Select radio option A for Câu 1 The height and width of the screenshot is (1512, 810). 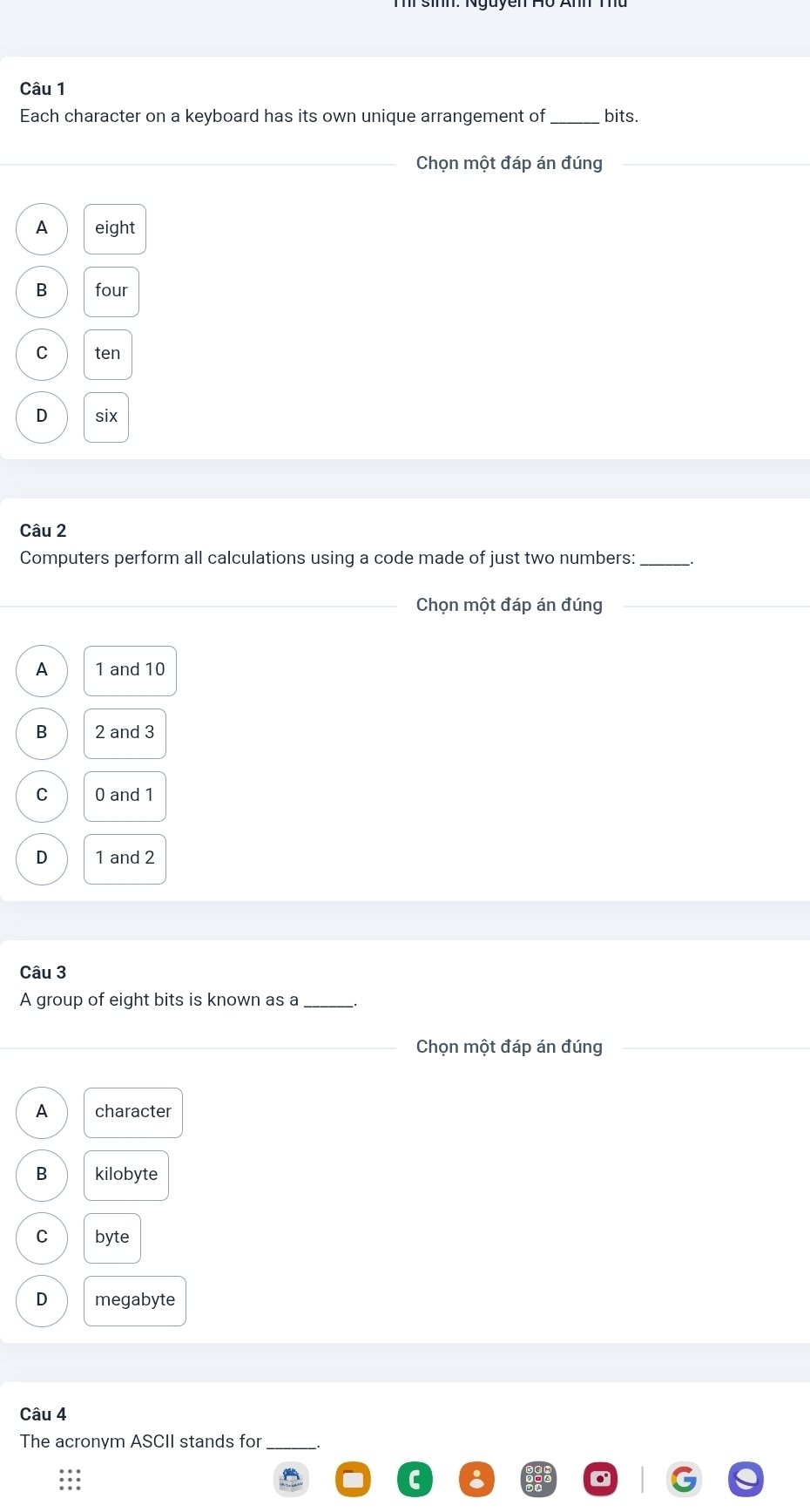42,228
